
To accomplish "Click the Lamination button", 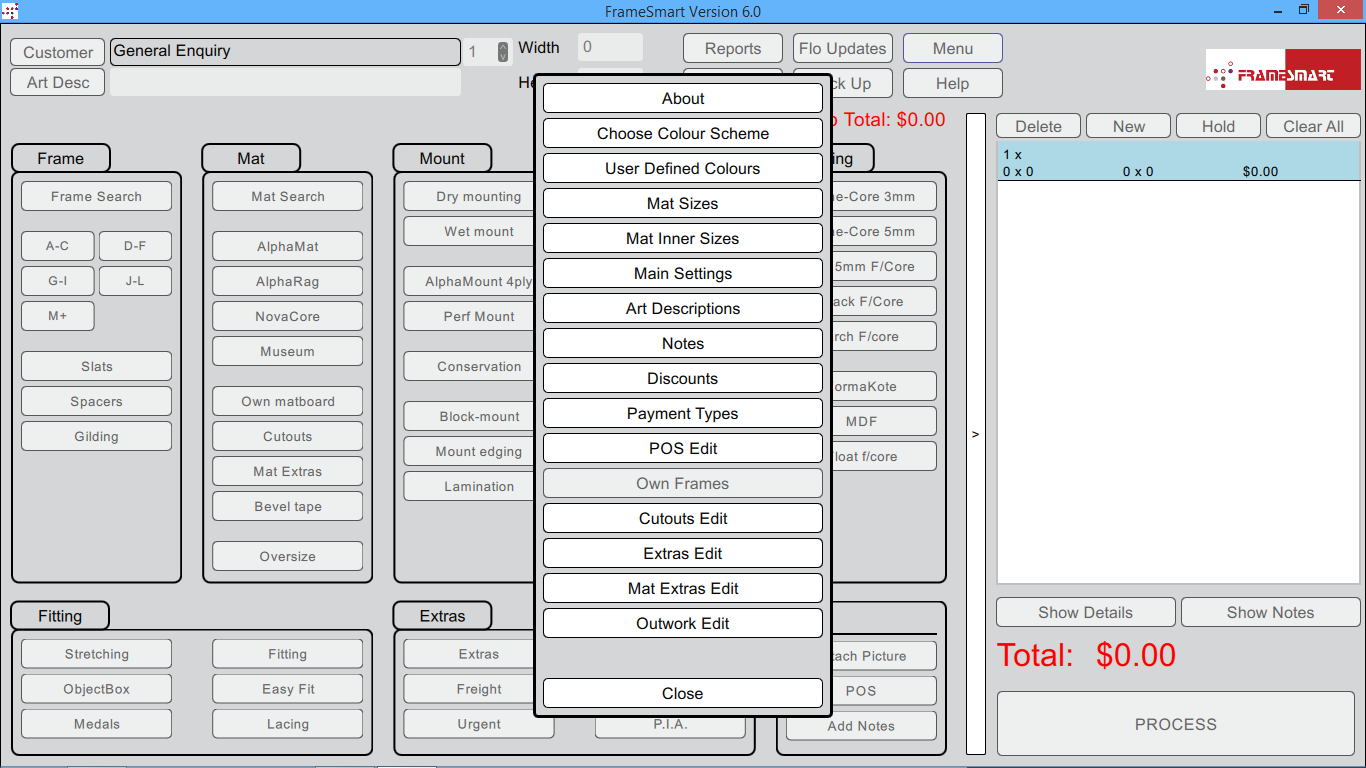I will 470,486.
